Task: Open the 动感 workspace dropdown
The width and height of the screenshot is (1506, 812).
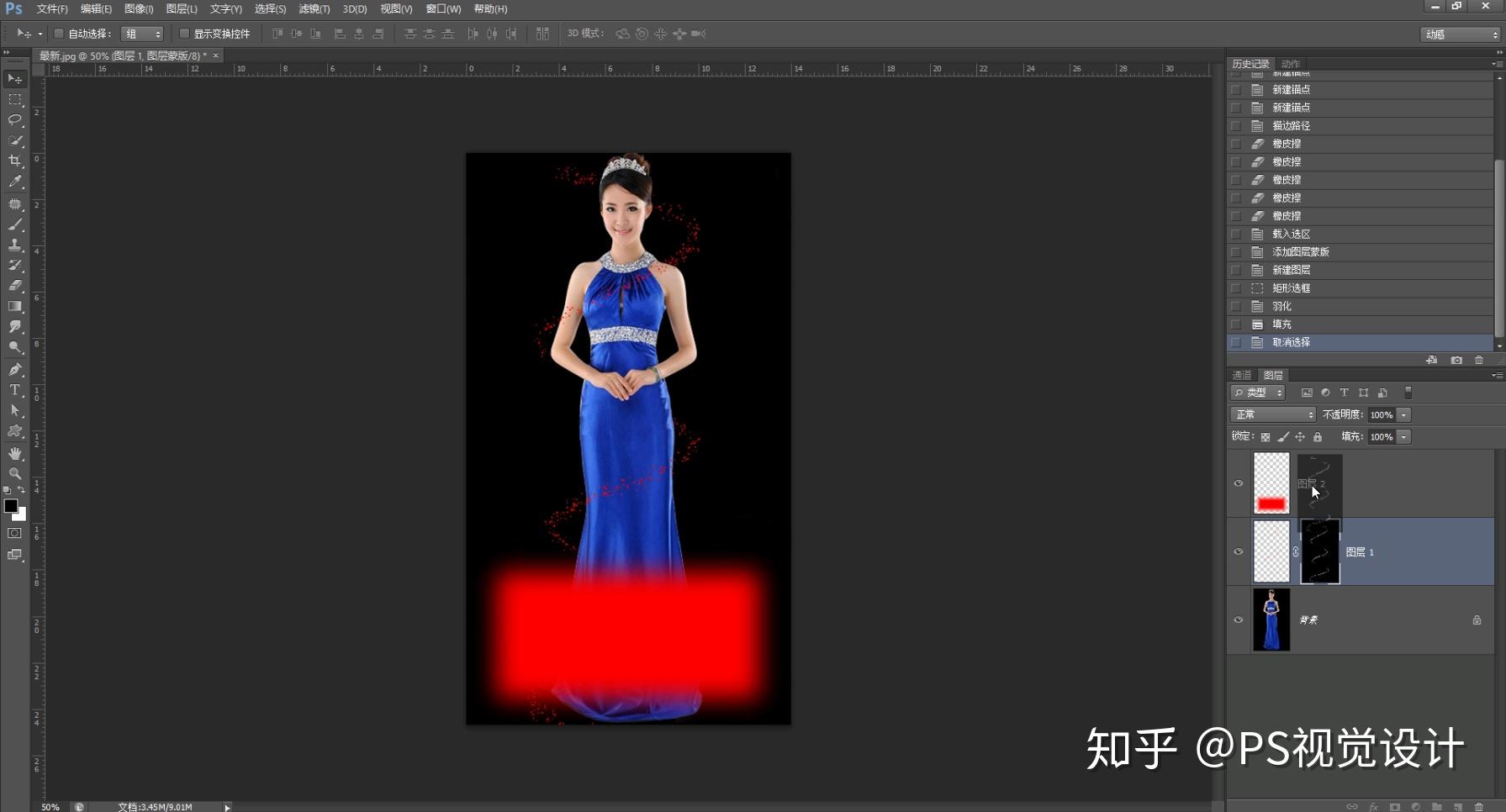Action: click(1461, 34)
